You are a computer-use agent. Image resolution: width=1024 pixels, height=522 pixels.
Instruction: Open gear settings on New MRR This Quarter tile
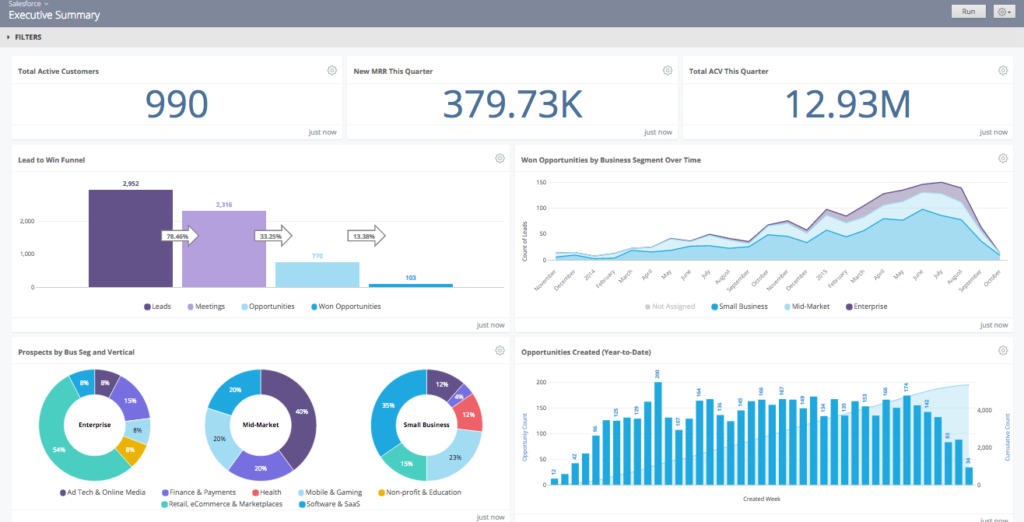point(667,71)
